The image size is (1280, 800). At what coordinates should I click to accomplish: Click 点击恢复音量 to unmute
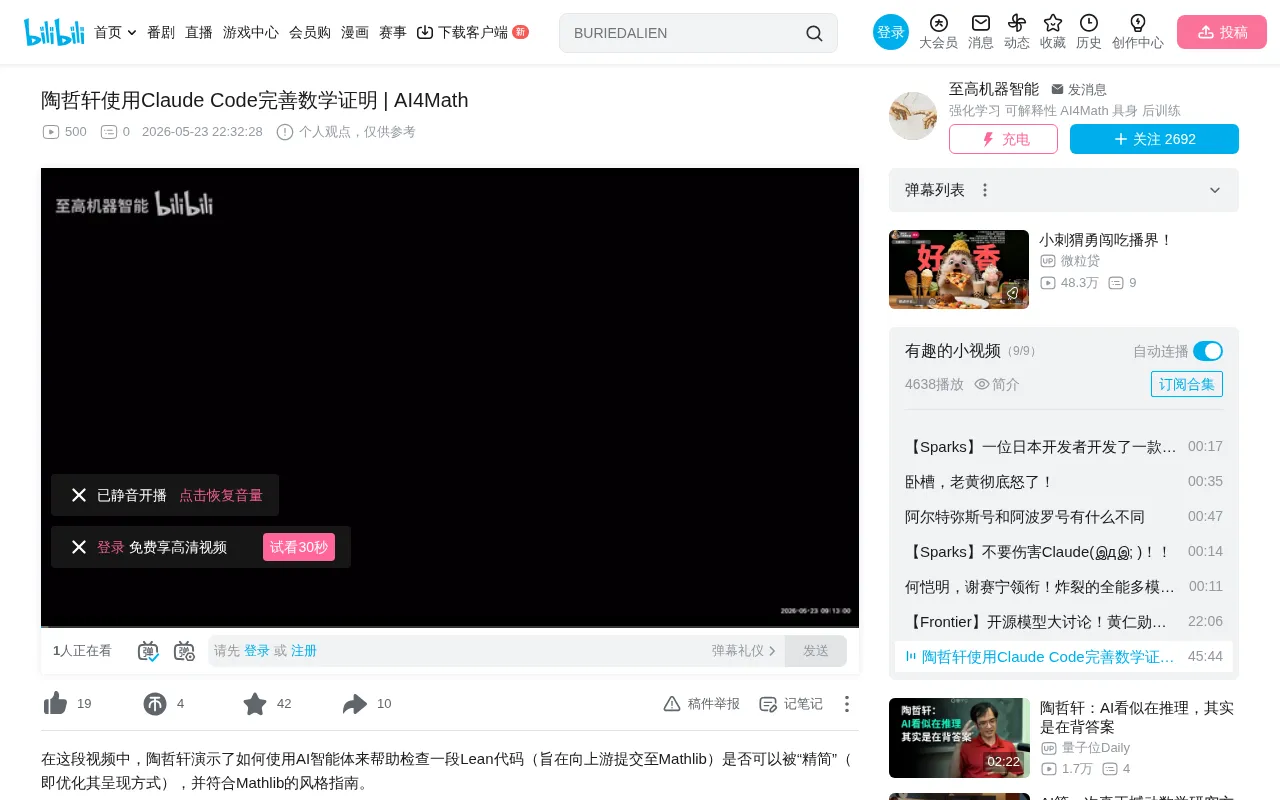(x=221, y=495)
